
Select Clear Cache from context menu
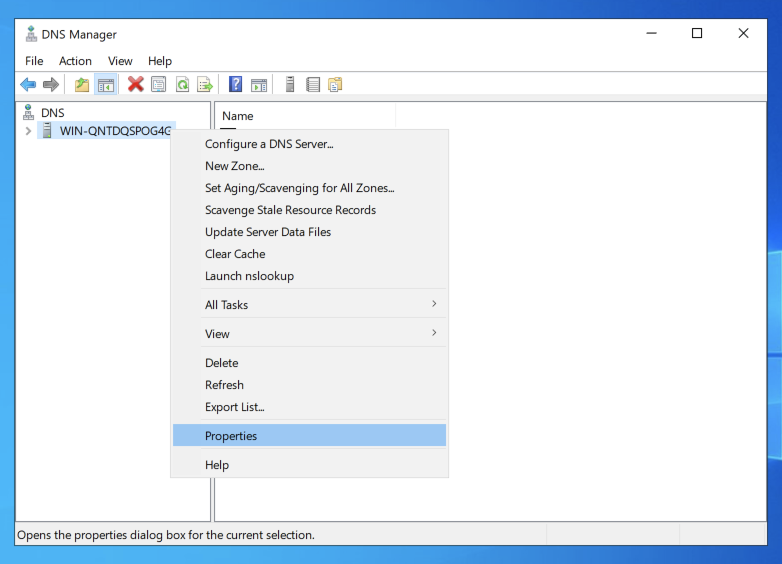pyautogui.click(x=235, y=254)
